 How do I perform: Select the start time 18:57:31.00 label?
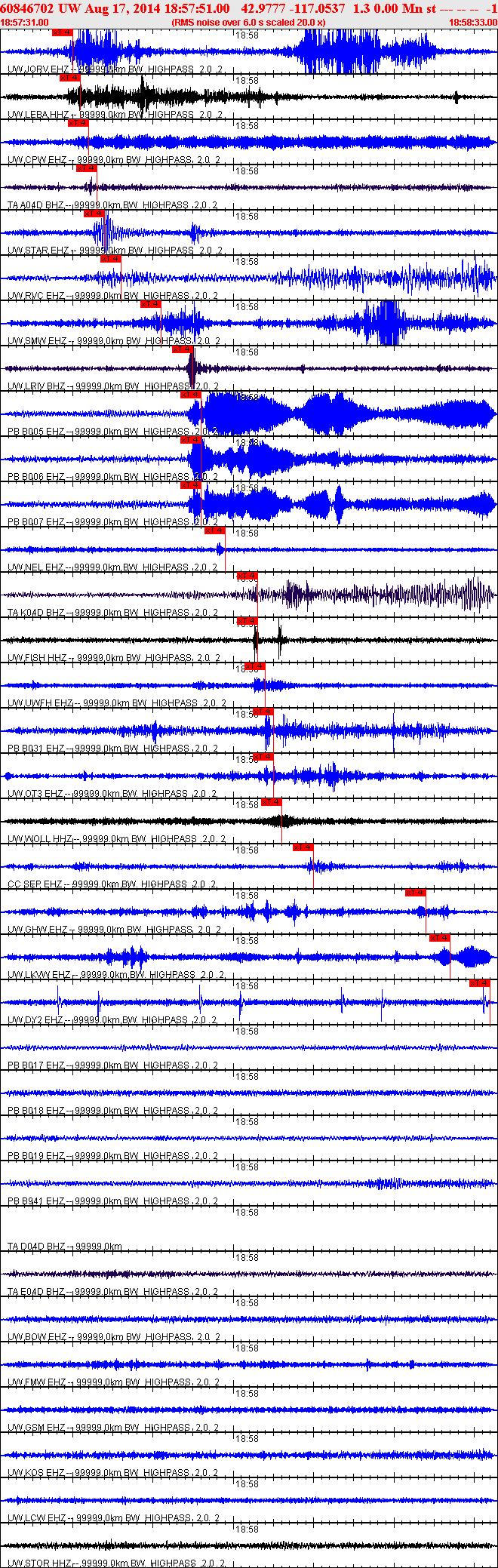coord(25,23)
